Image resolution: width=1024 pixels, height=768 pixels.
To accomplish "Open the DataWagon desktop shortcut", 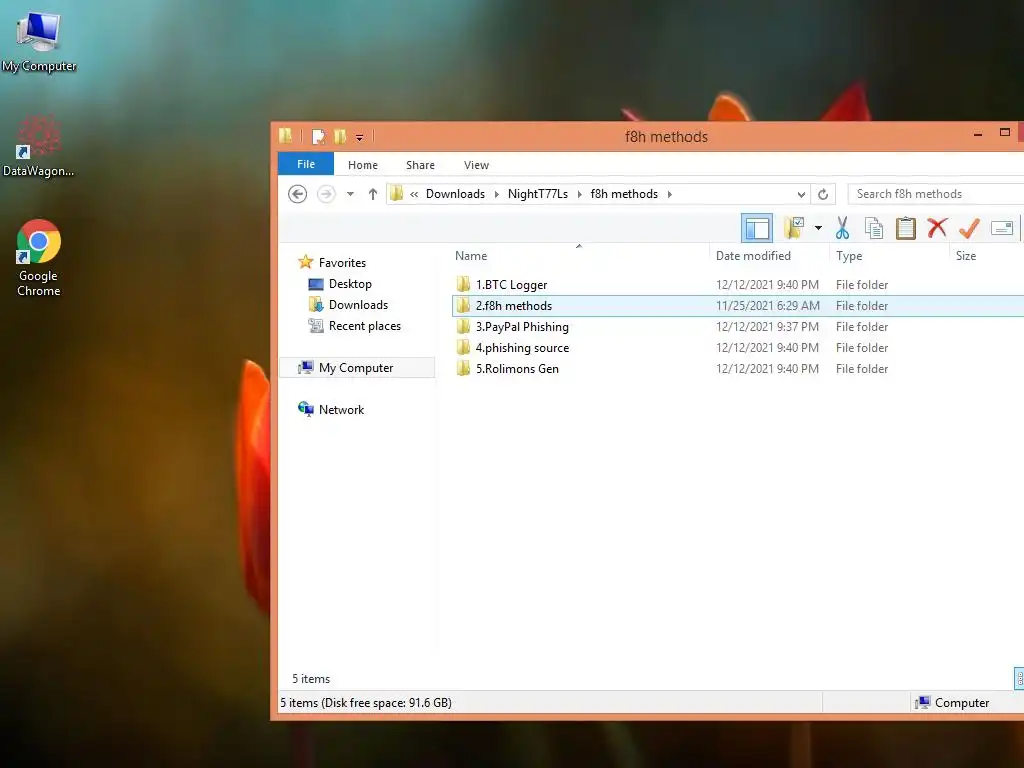I will (39, 146).
